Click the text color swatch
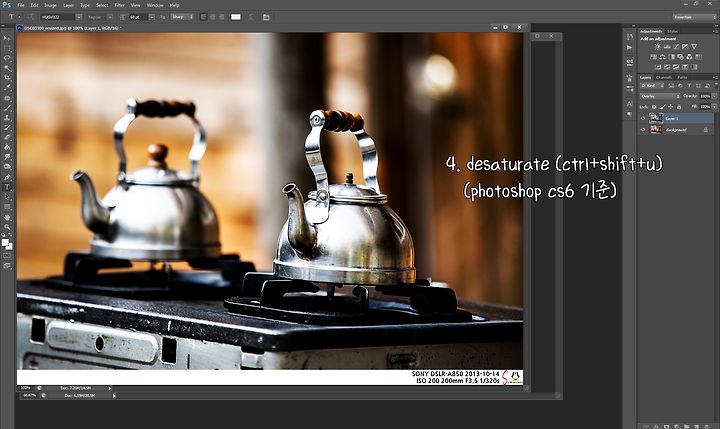Image resolution: width=720 pixels, height=429 pixels. [x=236, y=17]
